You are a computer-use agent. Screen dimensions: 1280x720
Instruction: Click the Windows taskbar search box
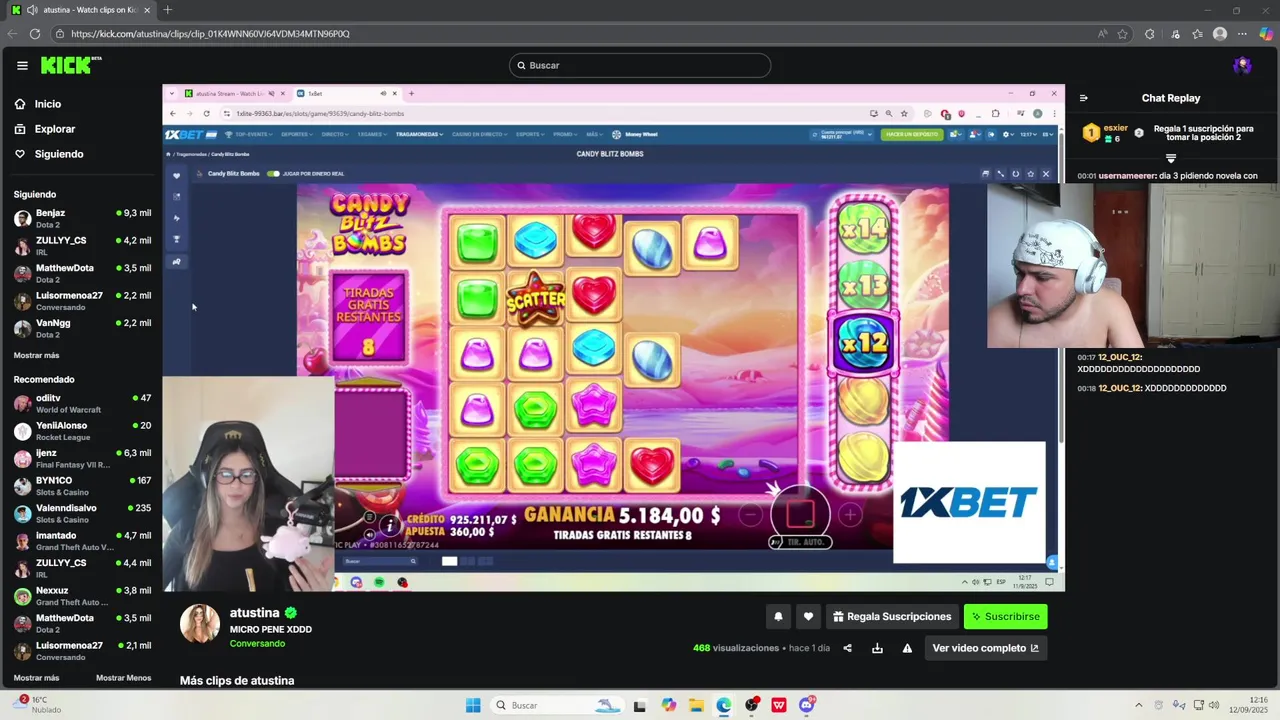tap(556, 705)
